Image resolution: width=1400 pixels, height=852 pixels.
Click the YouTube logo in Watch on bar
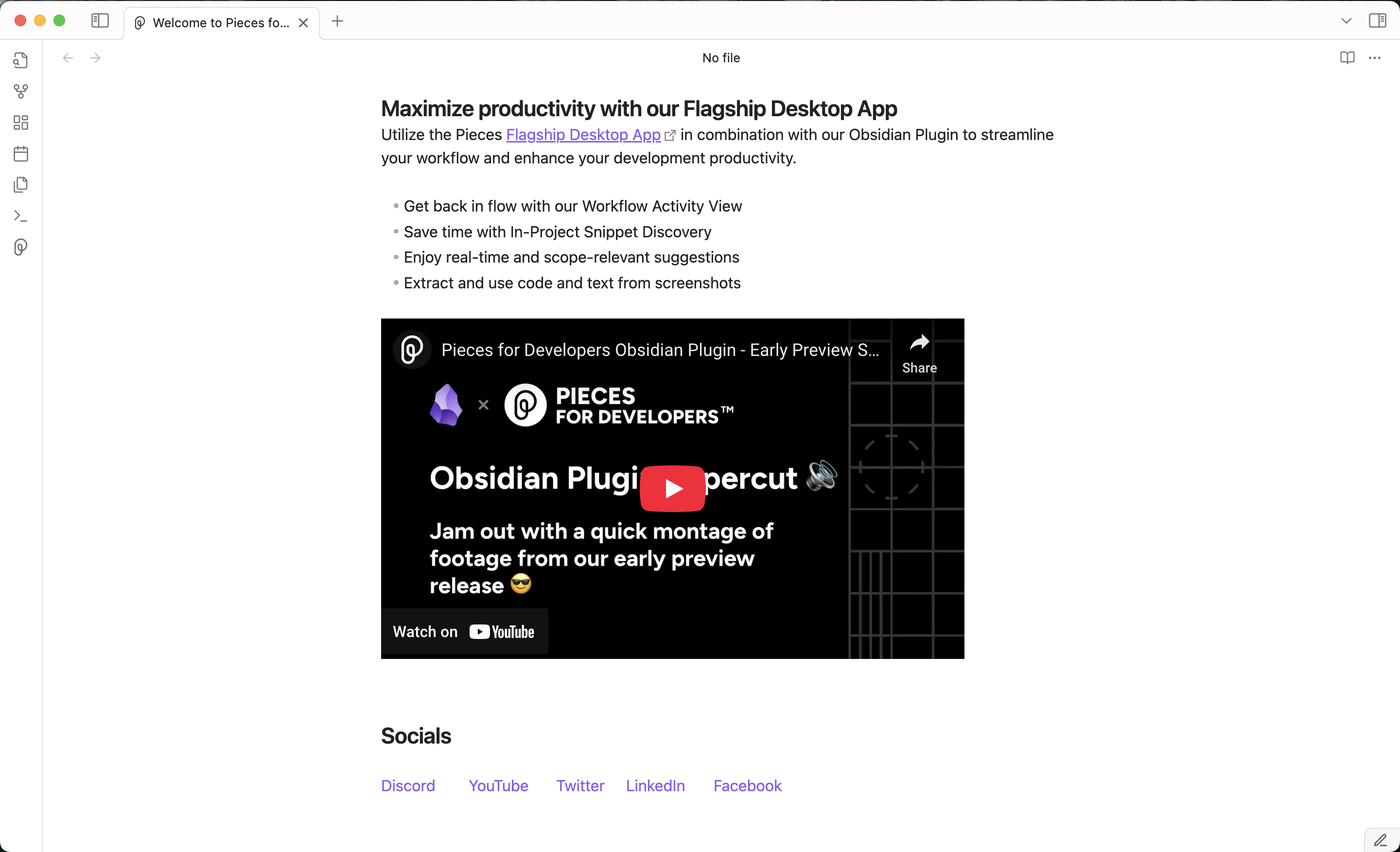point(502,632)
